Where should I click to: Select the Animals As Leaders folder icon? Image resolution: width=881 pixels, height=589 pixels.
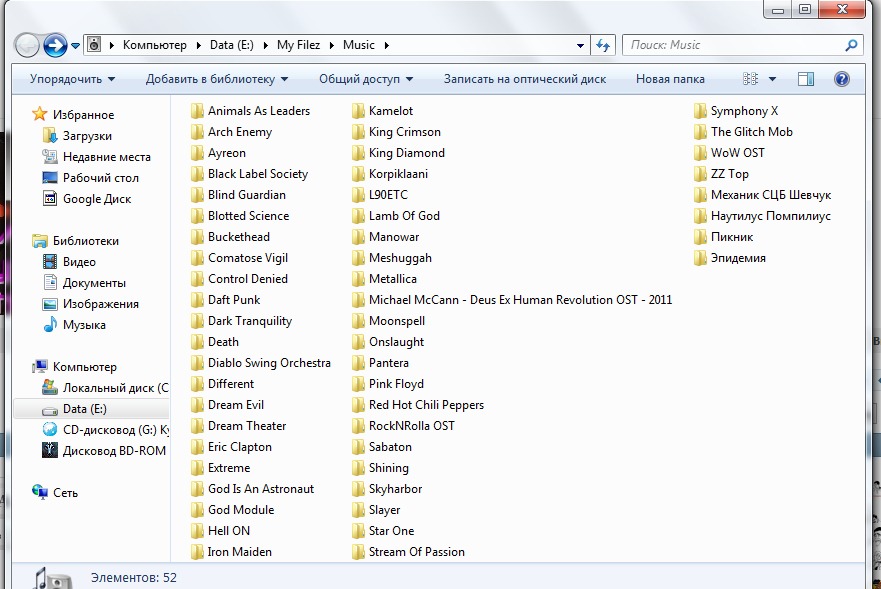click(x=197, y=111)
